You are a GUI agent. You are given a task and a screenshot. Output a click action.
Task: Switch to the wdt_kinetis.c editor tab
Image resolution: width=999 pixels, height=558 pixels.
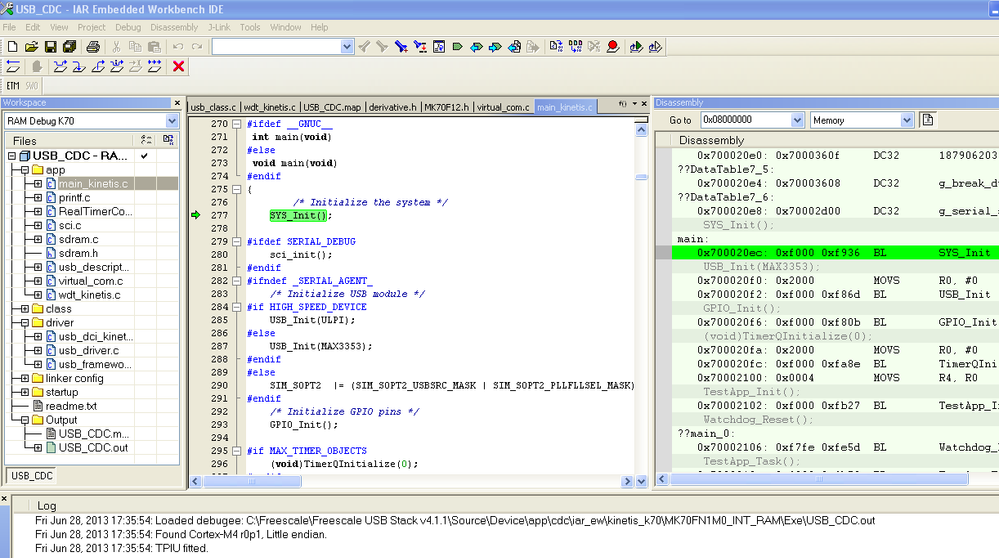pos(270,107)
